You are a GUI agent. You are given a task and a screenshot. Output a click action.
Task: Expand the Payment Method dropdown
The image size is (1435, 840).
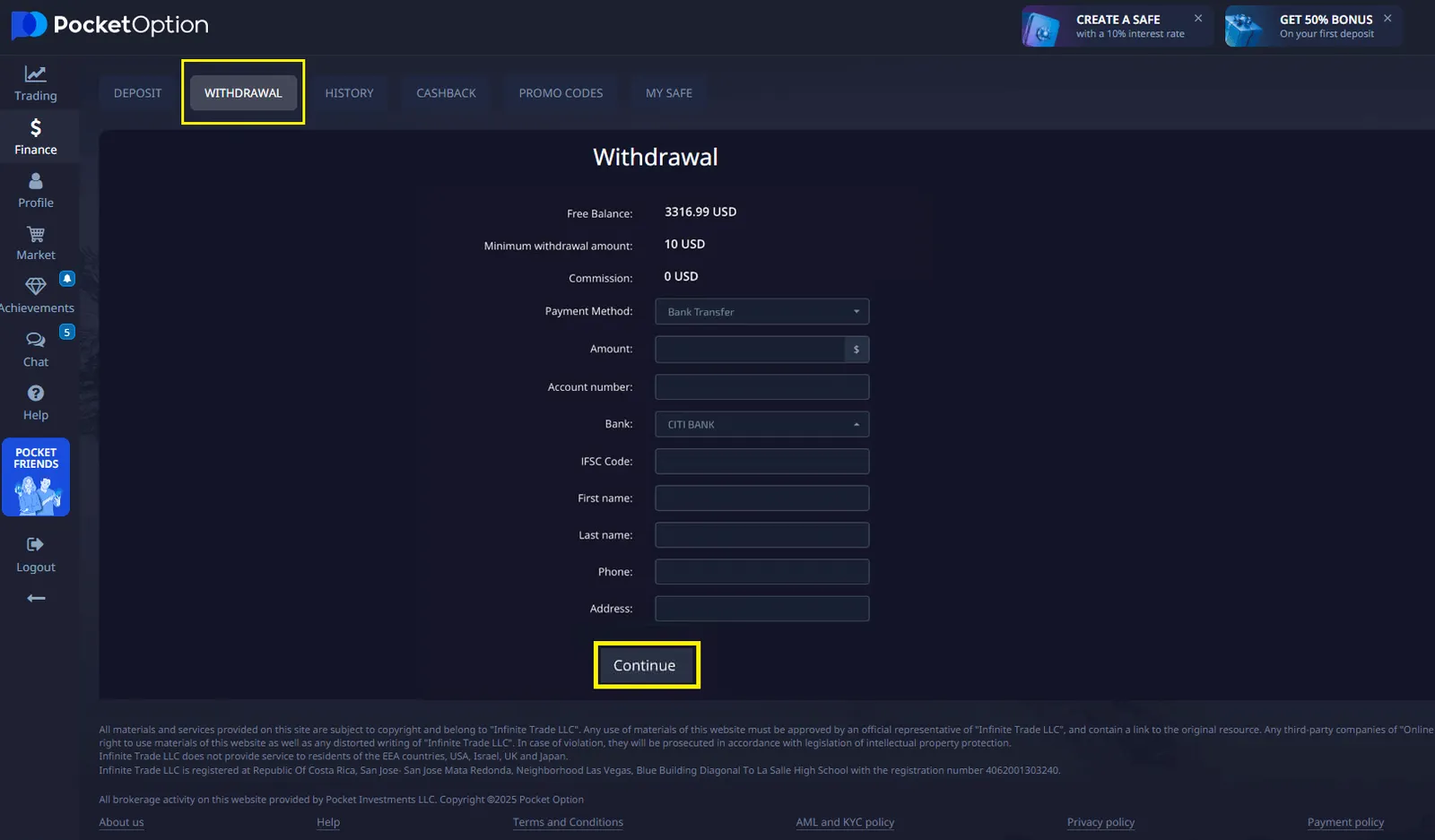(761, 312)
